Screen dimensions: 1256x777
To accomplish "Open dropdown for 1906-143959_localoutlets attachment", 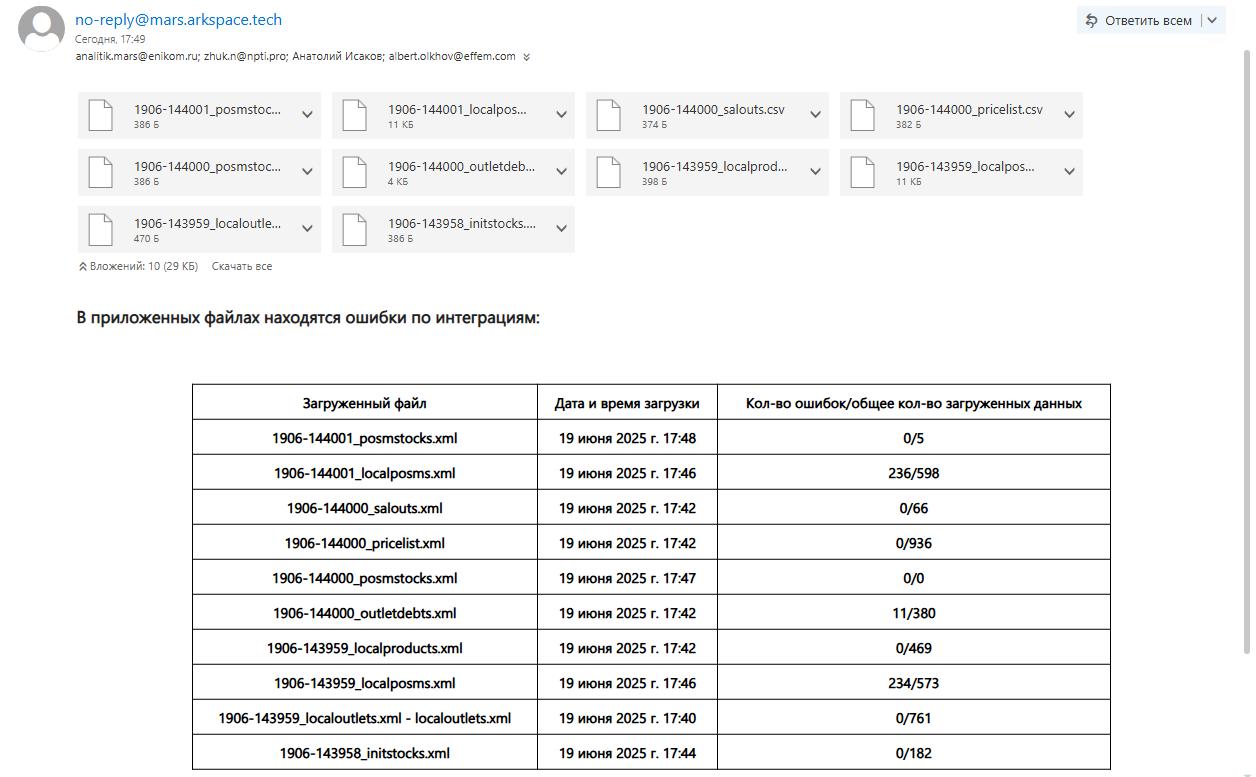I will tap(307, 229).
